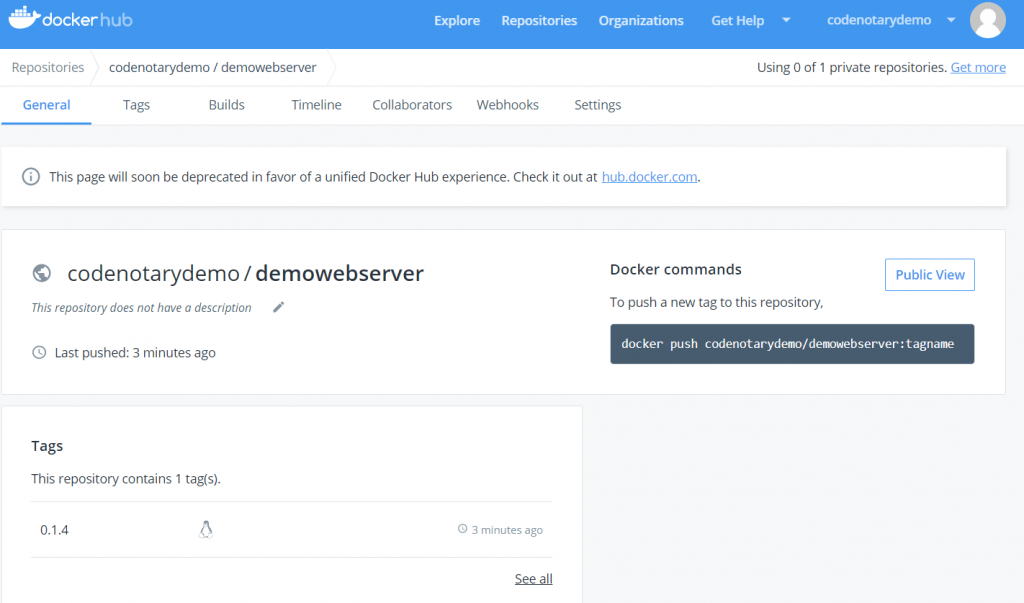
Task: Click the info icon in deprecation notice
Action: point(31,176)
